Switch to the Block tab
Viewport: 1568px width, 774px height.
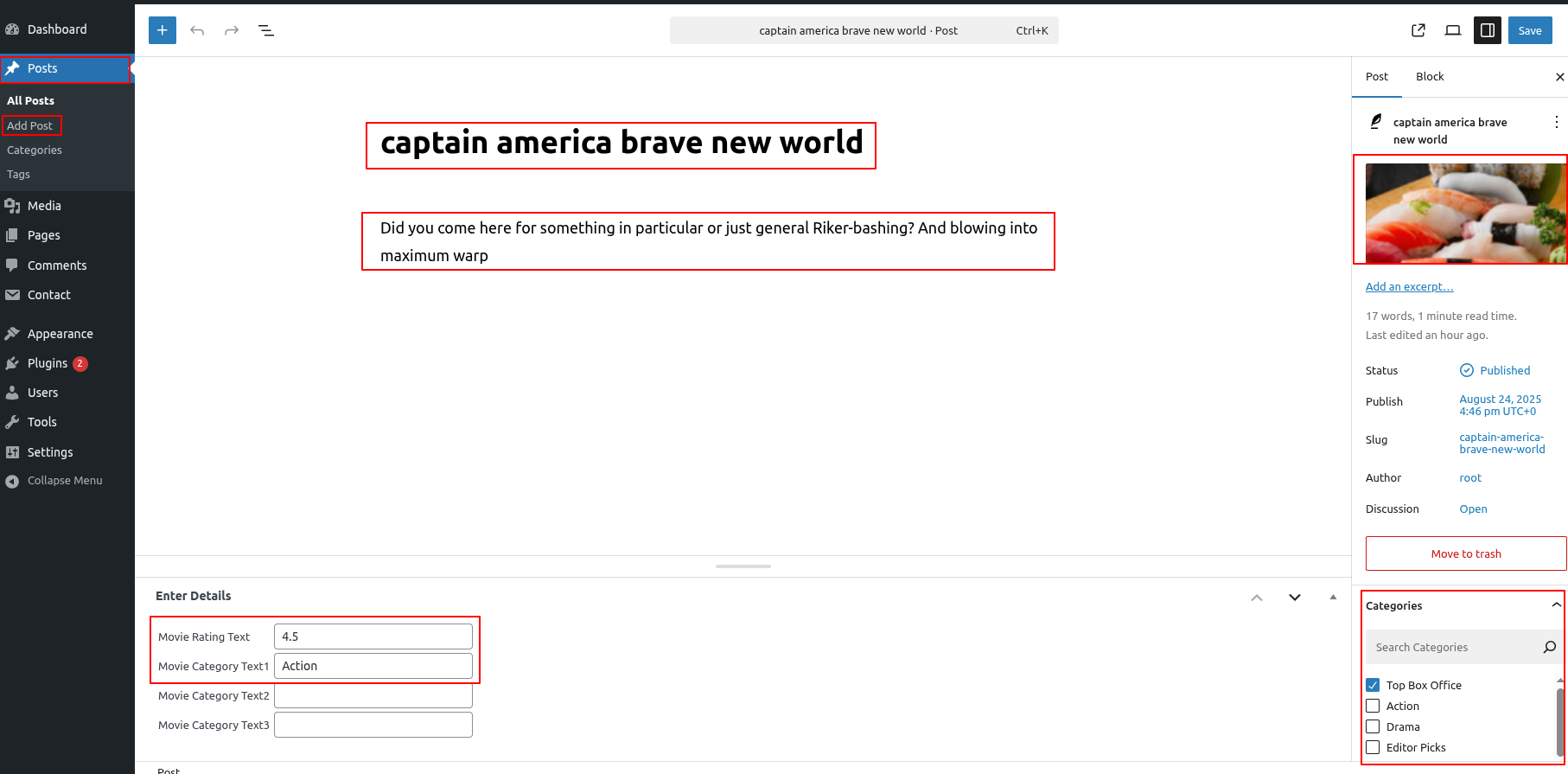pyautogui.click(x=1430, y=77)
